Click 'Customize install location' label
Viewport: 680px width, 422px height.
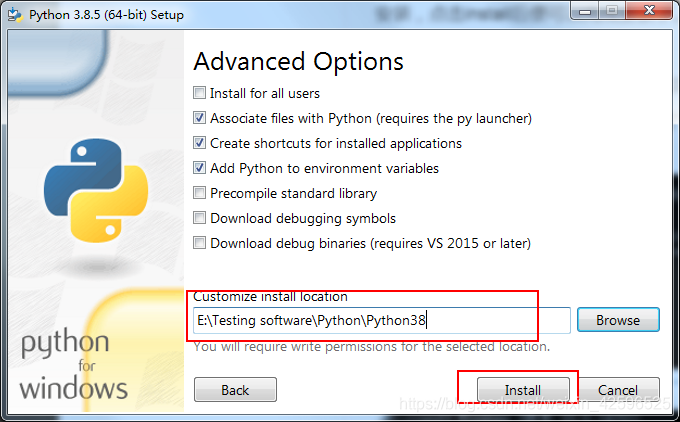tap(270, 296)
